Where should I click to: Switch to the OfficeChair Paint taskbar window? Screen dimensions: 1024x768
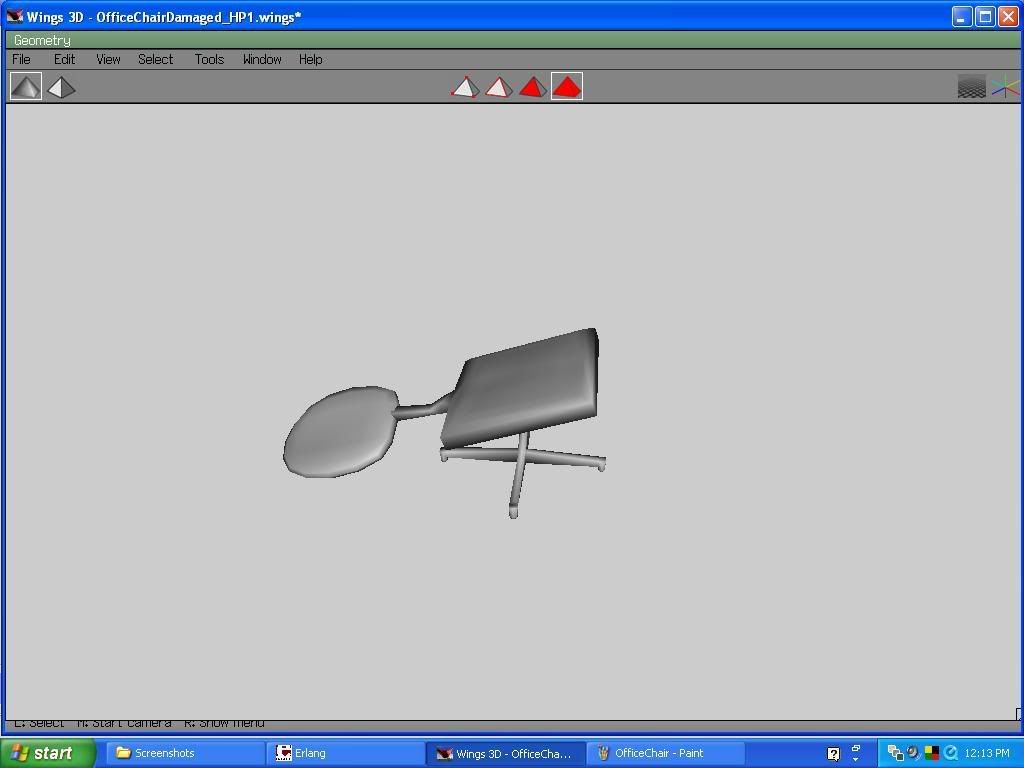click(x=665, y=753)
